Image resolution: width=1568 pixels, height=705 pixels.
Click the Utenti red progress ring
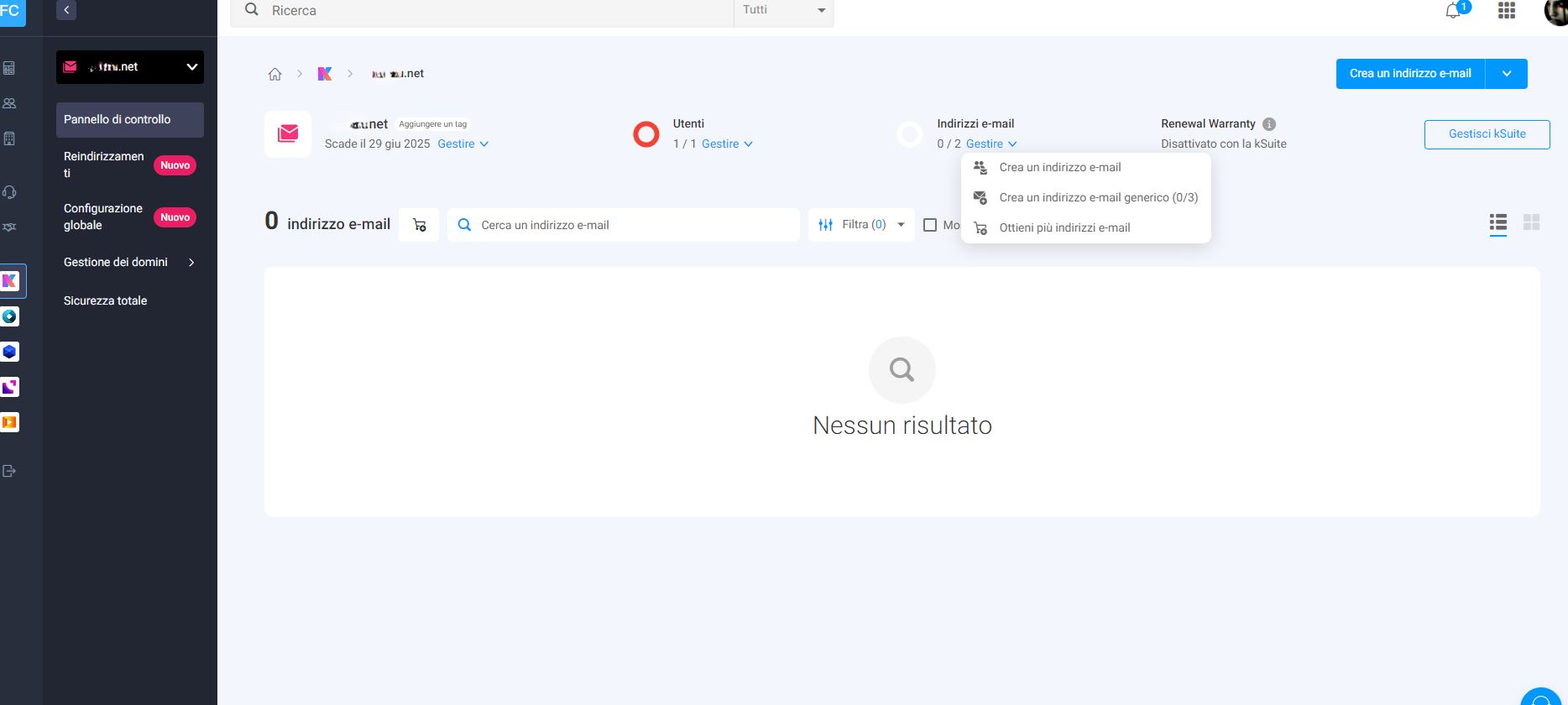[646, 134]
